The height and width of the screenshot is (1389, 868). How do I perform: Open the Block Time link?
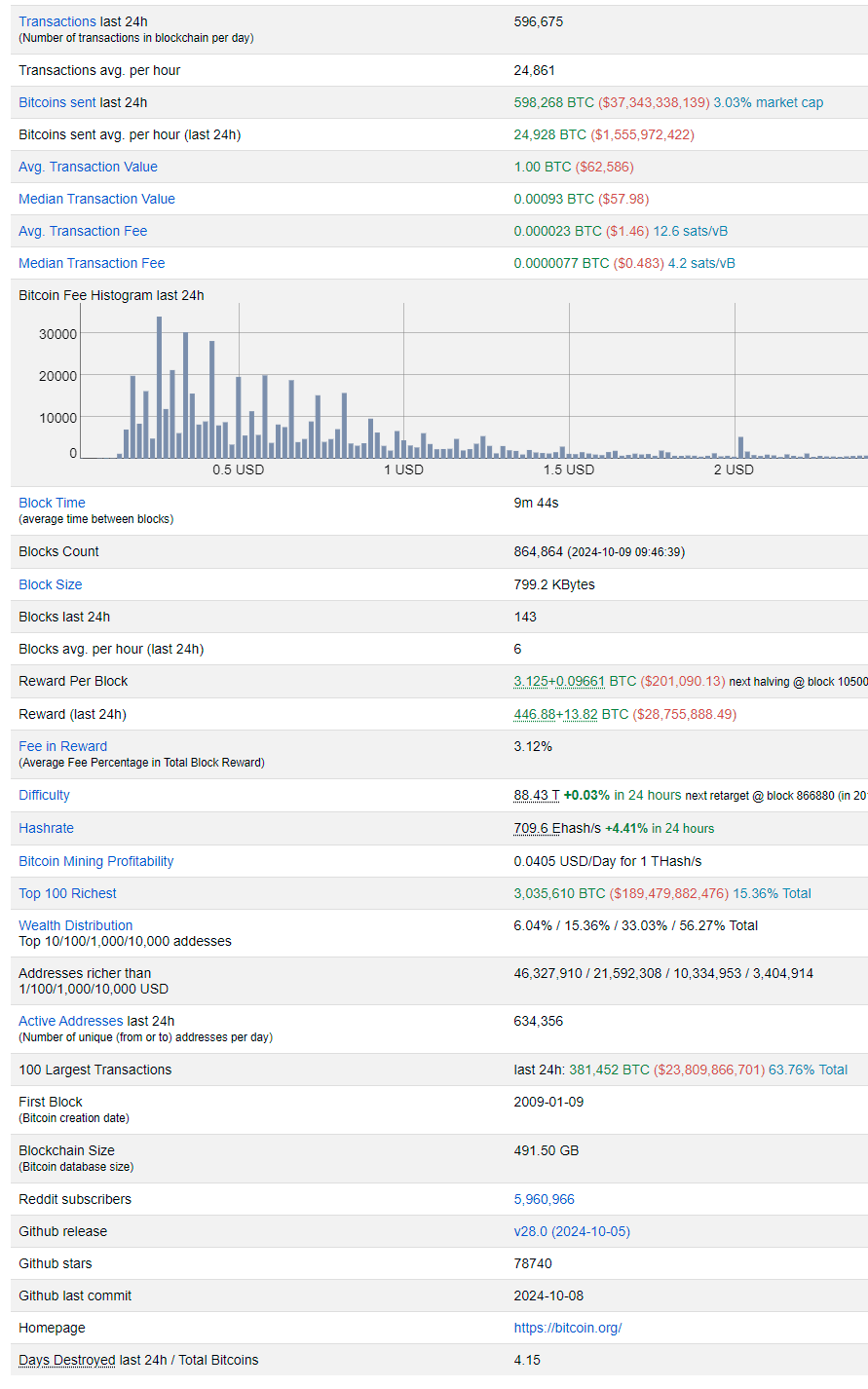coord(52,503)
